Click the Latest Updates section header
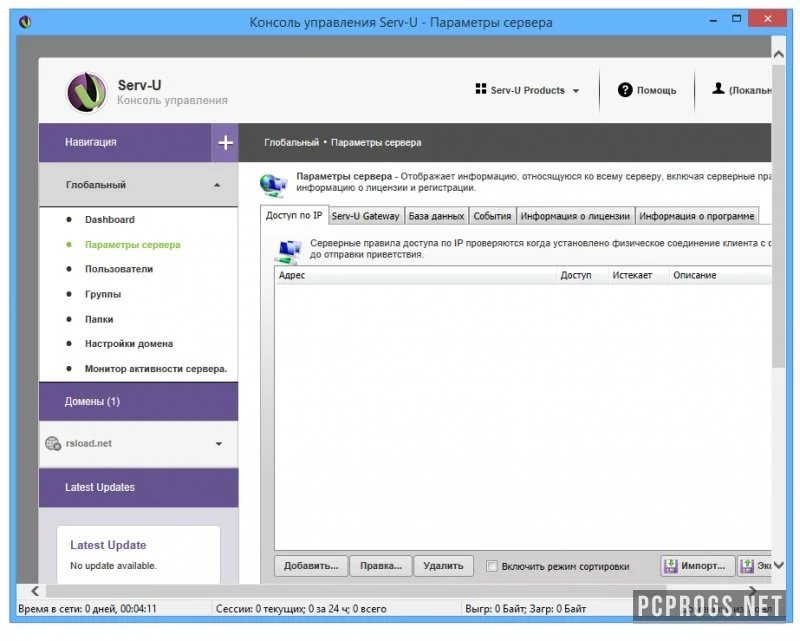Viewport: 800px width, 641px height. (x=138, y=487)
